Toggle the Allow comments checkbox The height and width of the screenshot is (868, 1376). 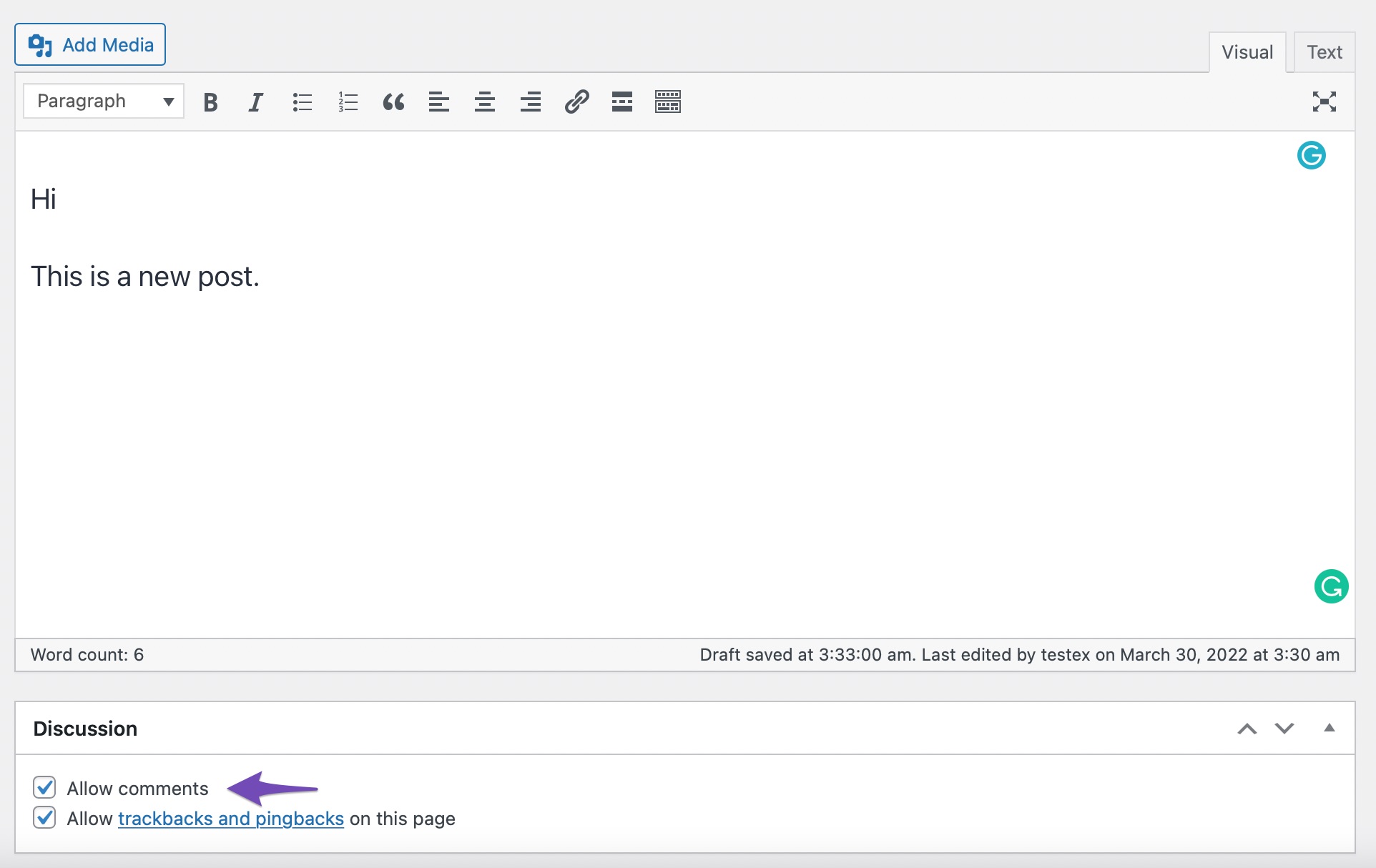tap(45, 788)
